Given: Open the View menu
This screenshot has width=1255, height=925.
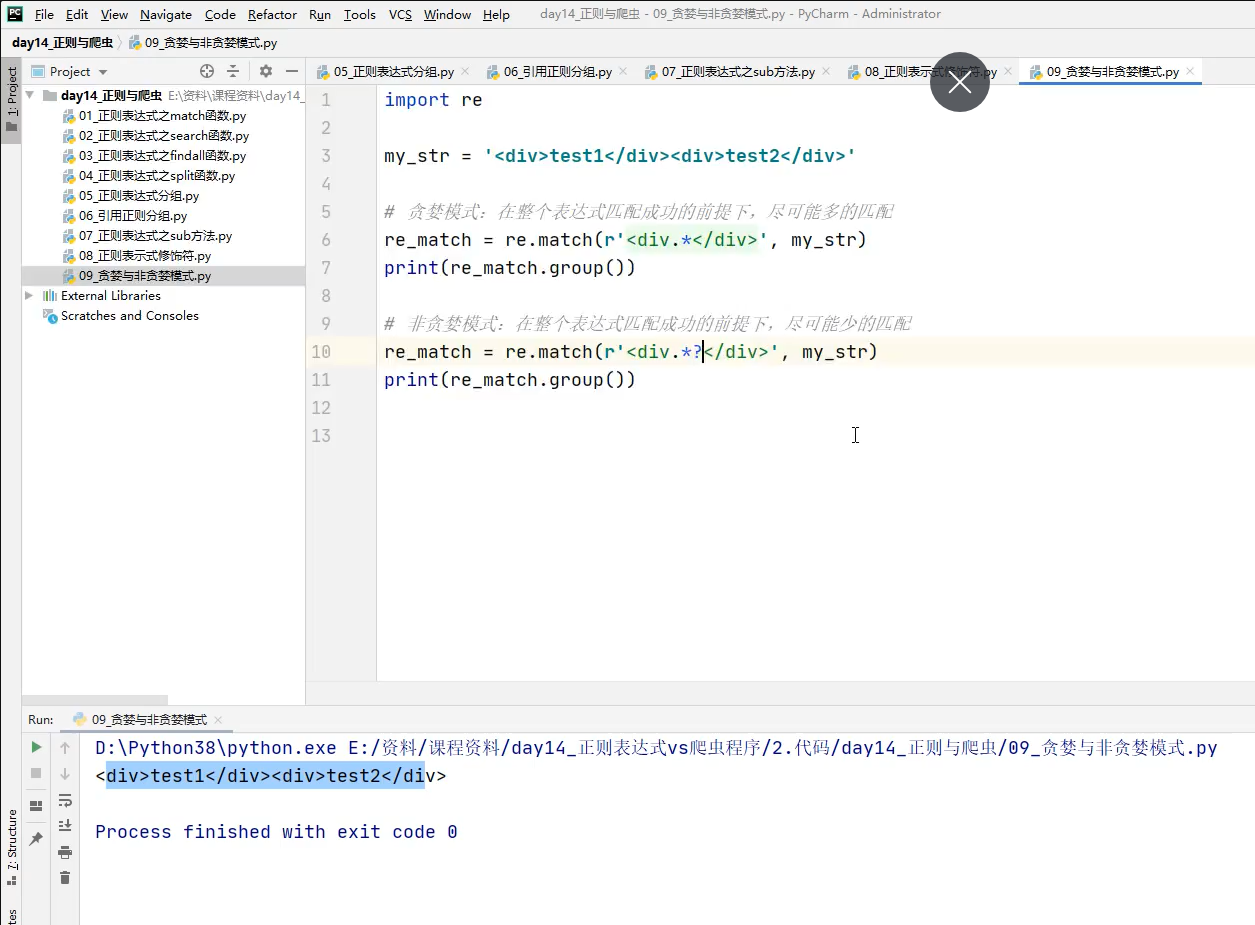Looking at the screenshot, I should [x=115, y=14].
